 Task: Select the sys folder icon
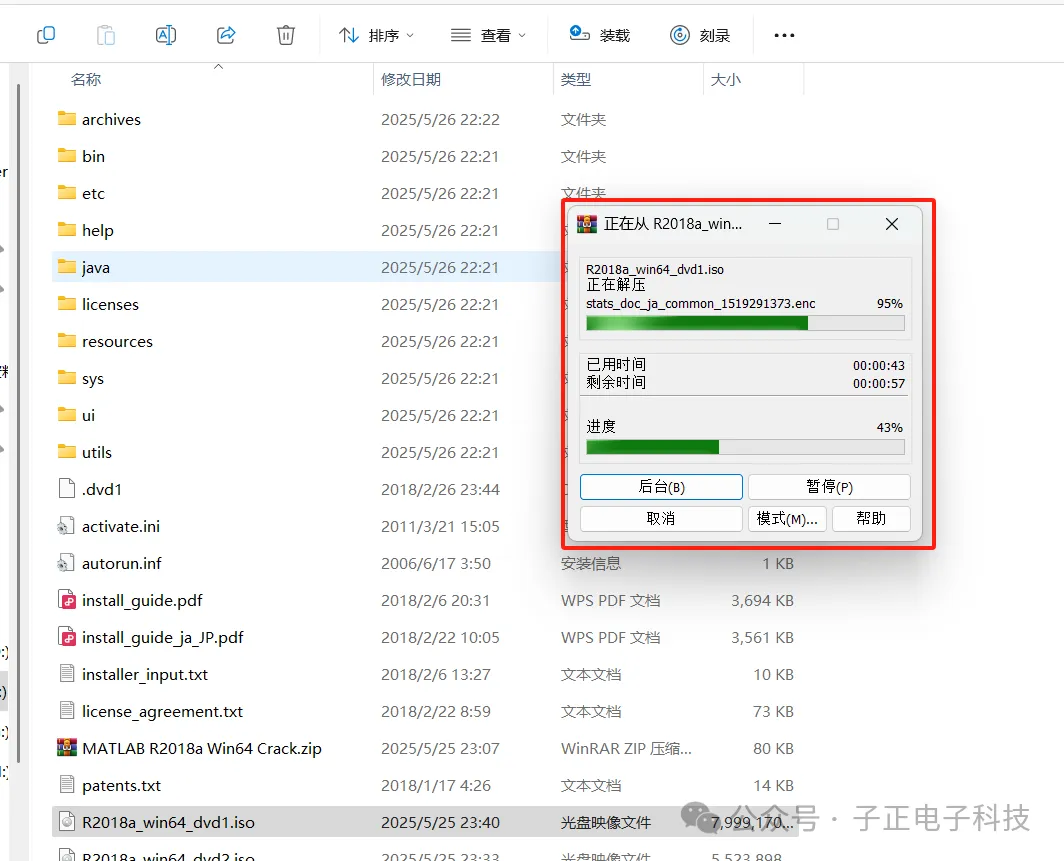66,378
